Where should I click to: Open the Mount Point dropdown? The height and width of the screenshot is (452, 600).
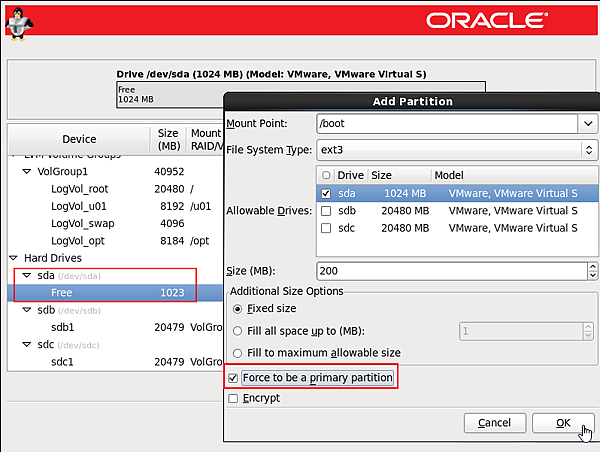[x=588, y=123]
